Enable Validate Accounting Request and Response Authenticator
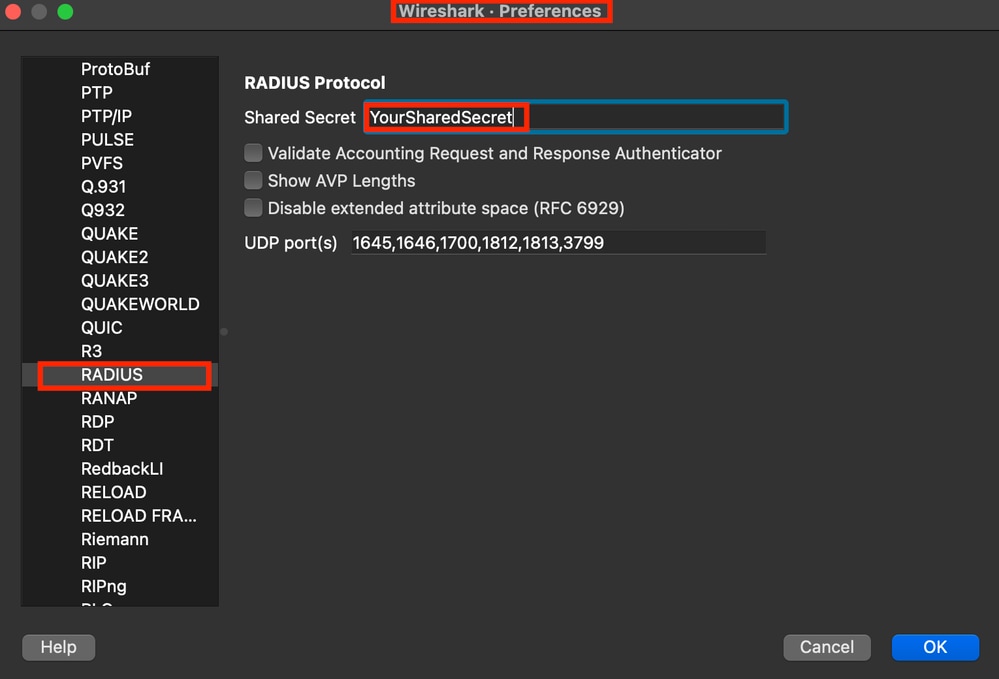The width and height of the screenshot is (999, 679). coord(253,153)
